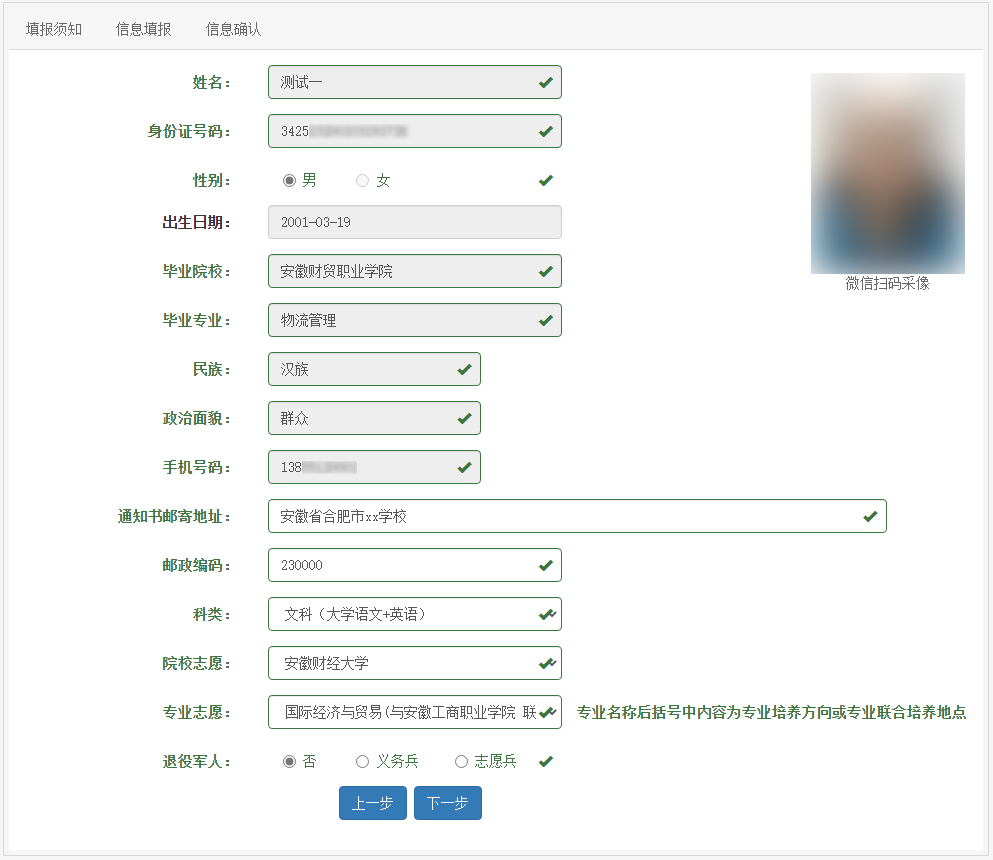Click the 下一步 button
The image size is (993, 860).
[447, 803]
